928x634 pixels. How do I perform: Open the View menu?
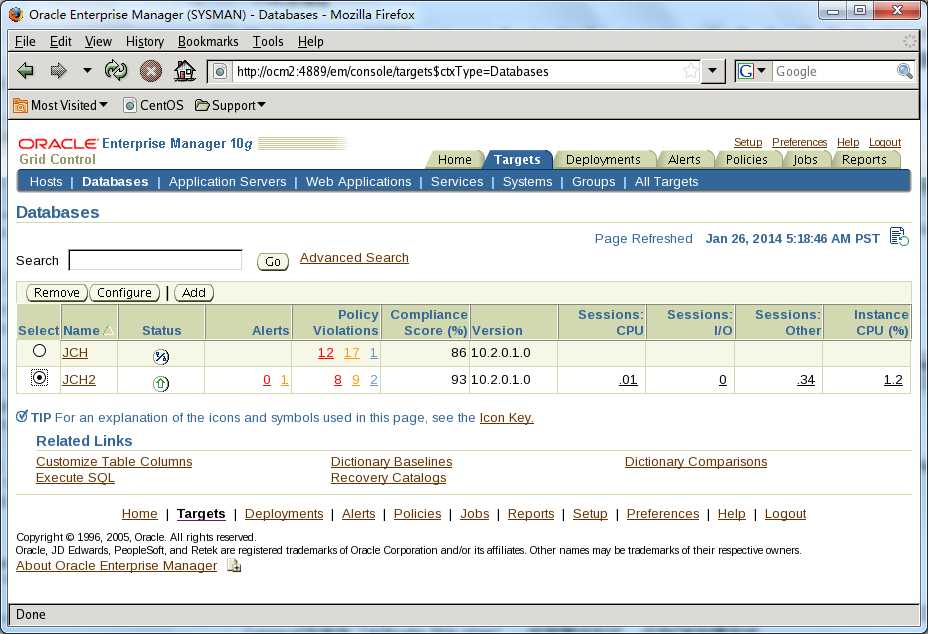point(98,41)
